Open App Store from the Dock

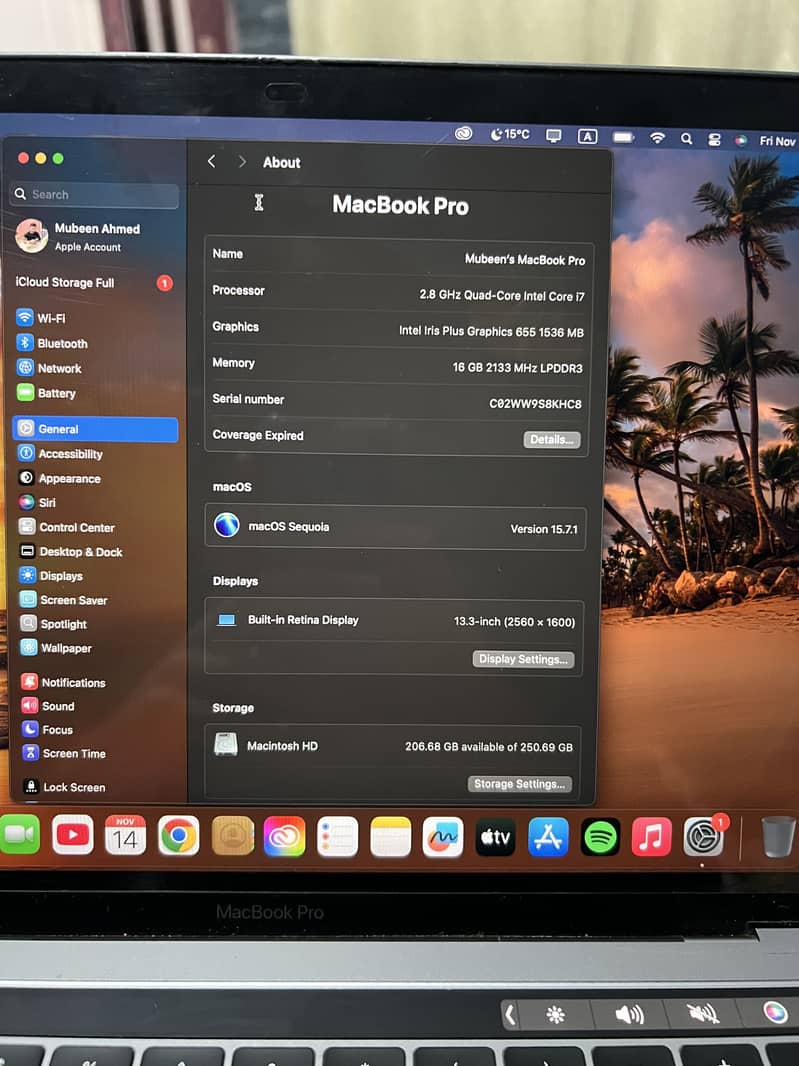tap(548, 837)
